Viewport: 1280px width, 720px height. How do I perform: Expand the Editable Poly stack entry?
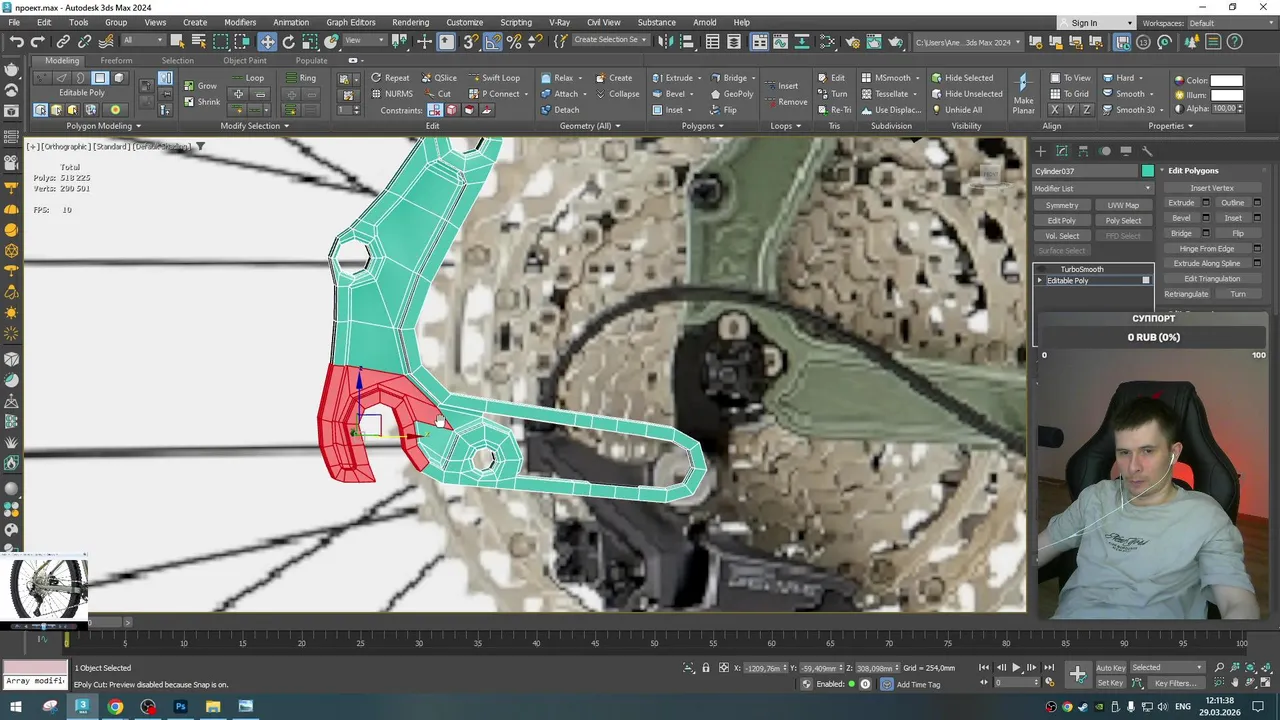tap(1040, 281)
